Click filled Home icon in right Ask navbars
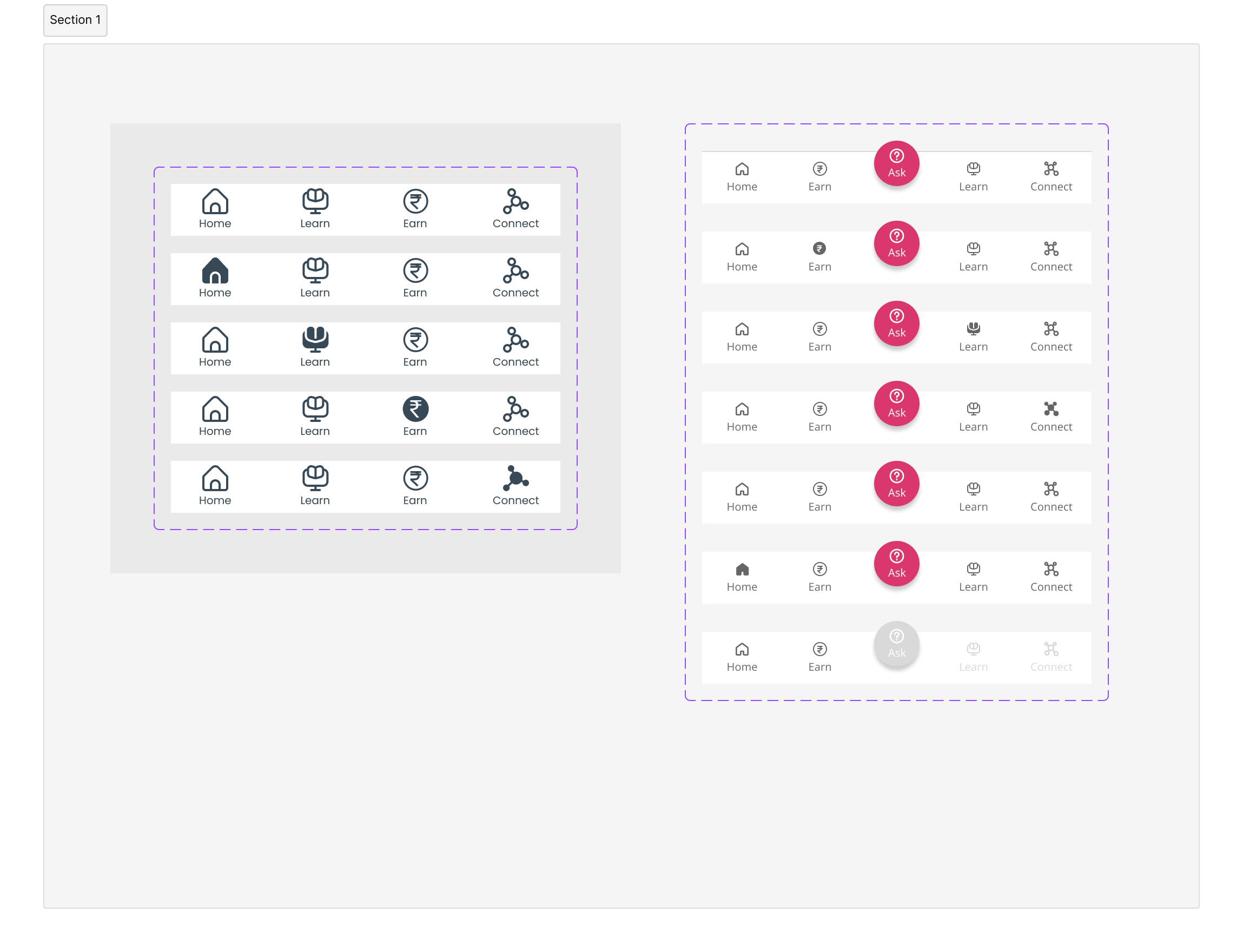Viewport: 1243px width, 952px height. (742, 569)
